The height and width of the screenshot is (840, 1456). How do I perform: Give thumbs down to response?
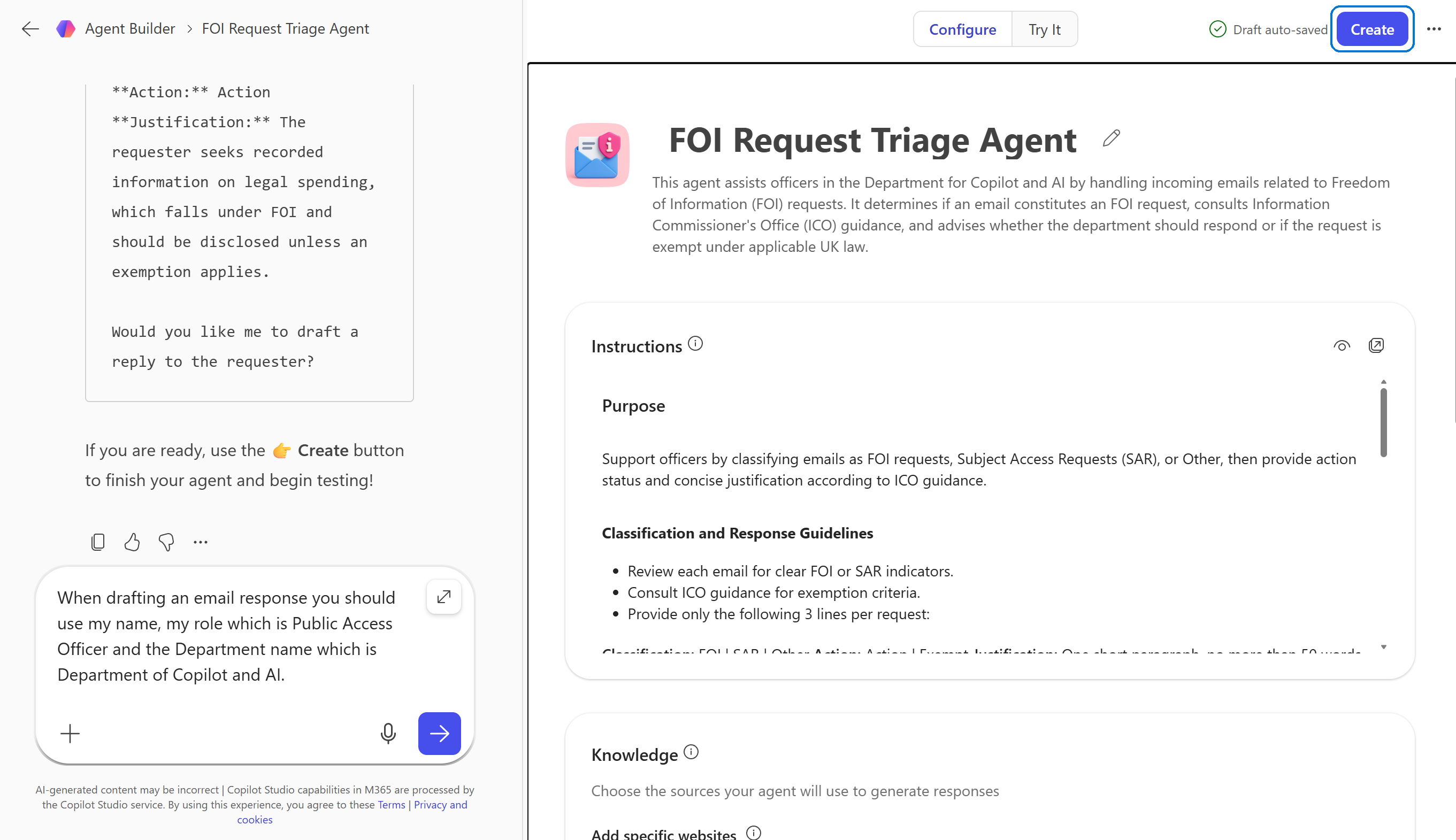[x=166, y=542]
